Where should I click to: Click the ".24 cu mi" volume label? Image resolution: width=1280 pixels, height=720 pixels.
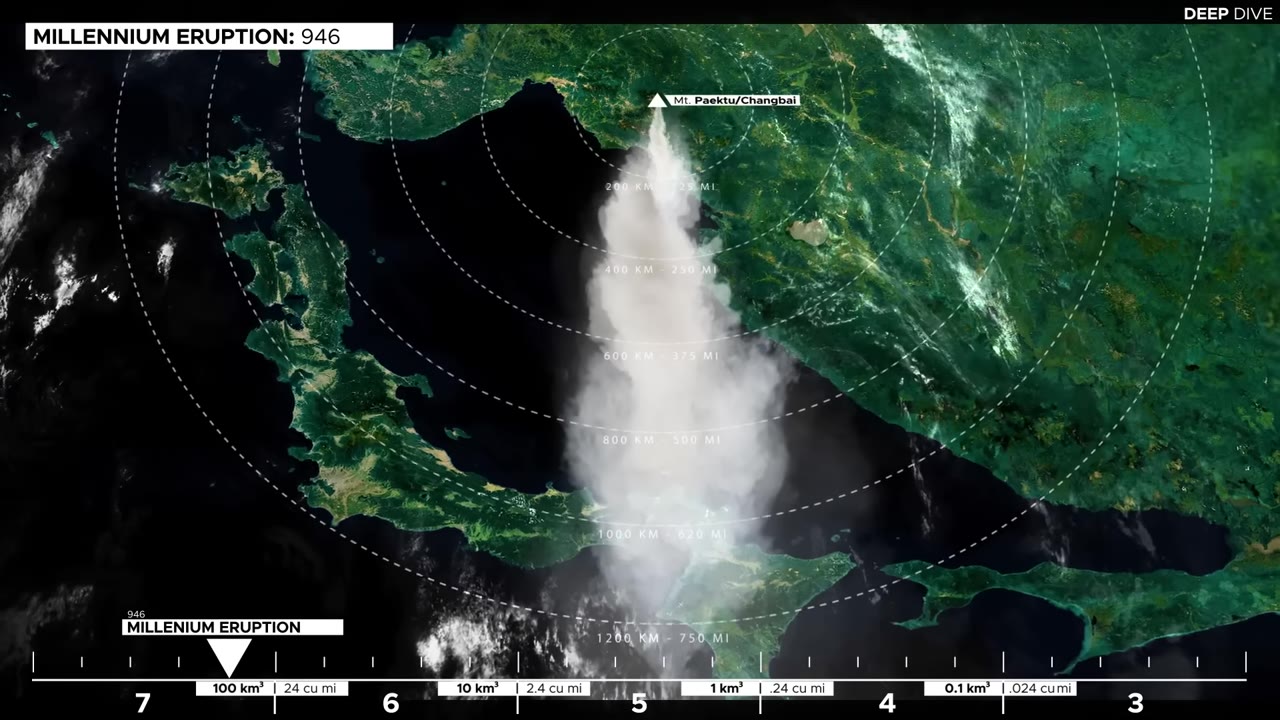click(x=798, y=688)
